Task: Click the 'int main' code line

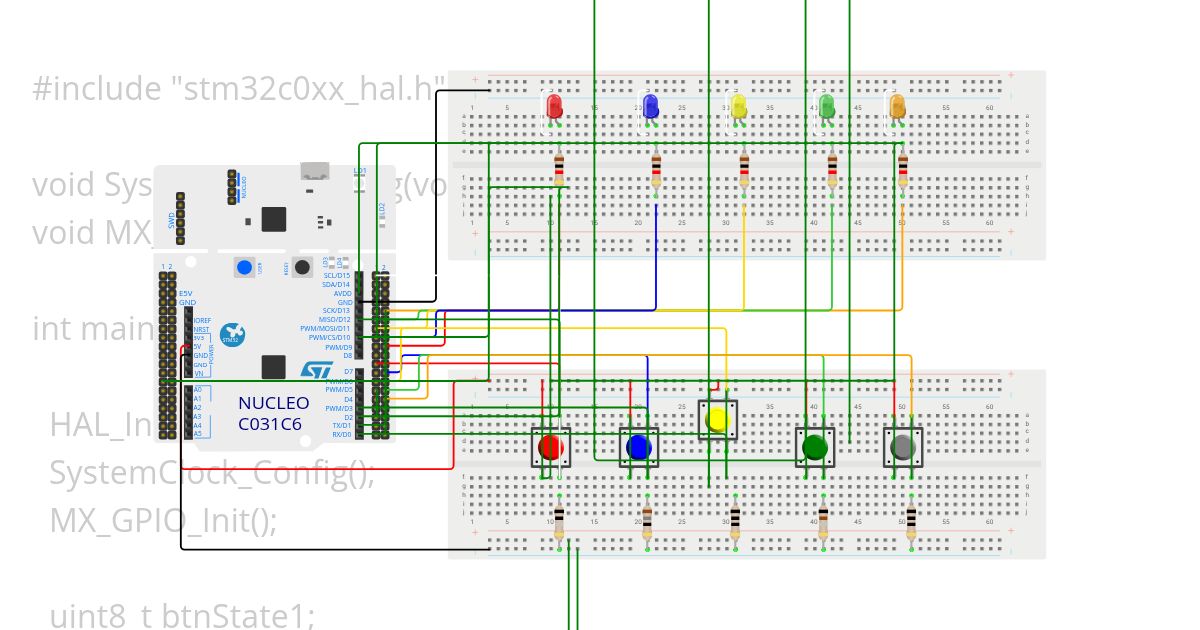Action: point(92,328)
